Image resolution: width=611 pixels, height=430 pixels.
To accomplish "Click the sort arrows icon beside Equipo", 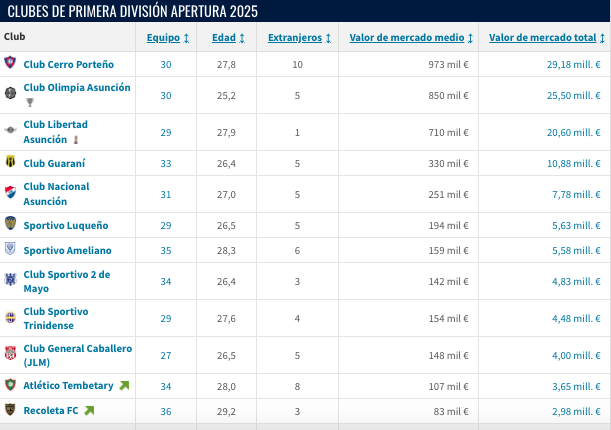I will tap(186, 38).
